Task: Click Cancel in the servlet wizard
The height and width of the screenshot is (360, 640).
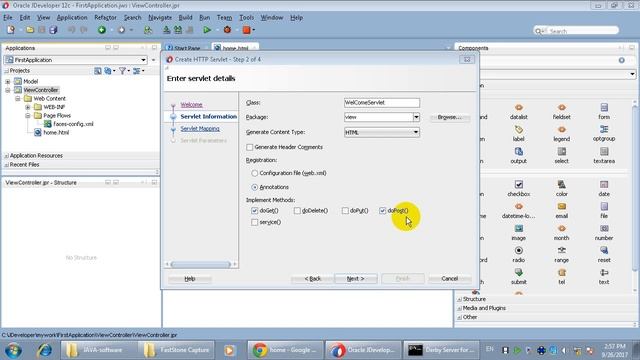Action: coord(450,279)
